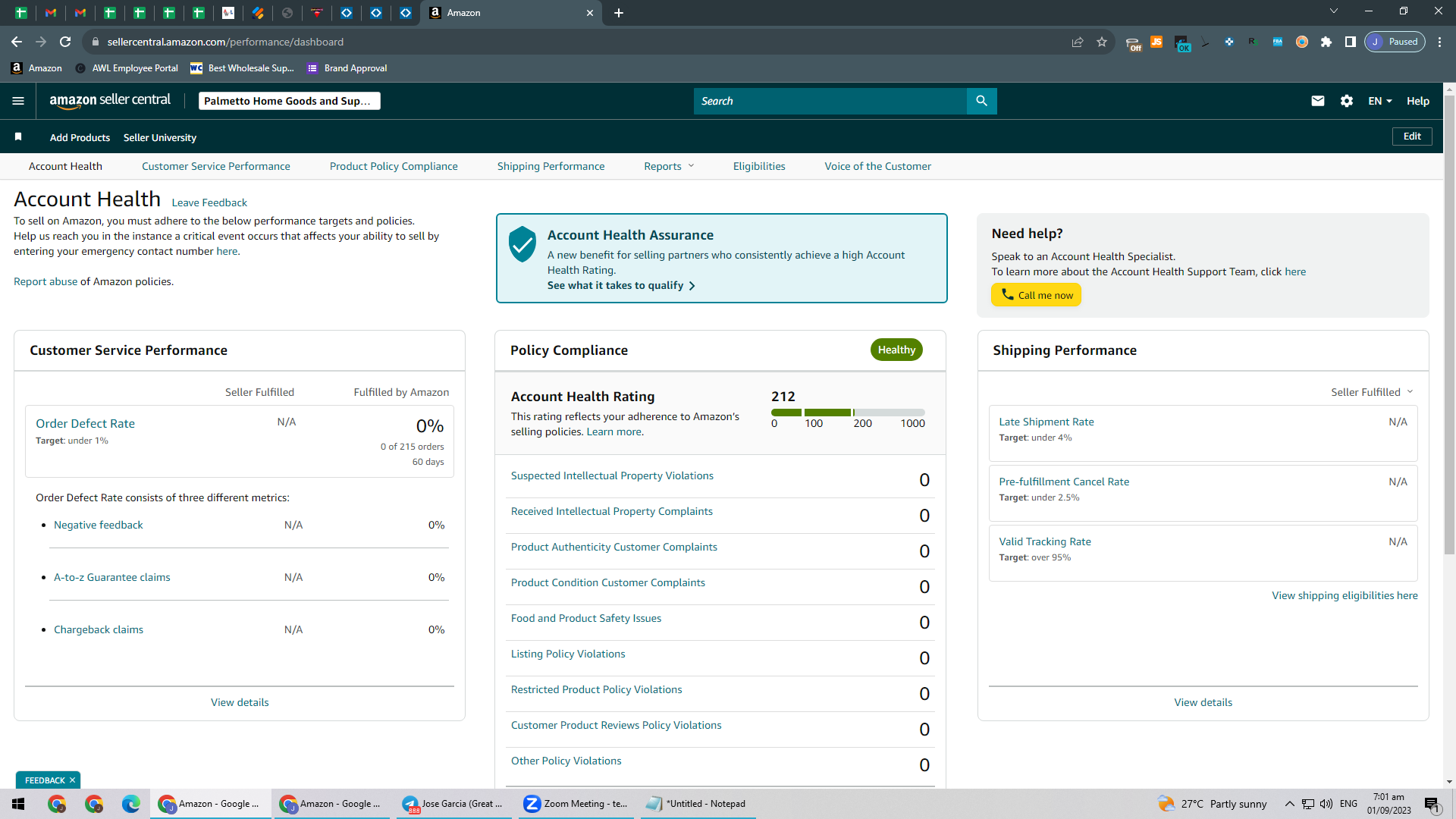
Task: Go to the Shipping Performance tab
Action: pyautogui.click(x=551, y=166)
